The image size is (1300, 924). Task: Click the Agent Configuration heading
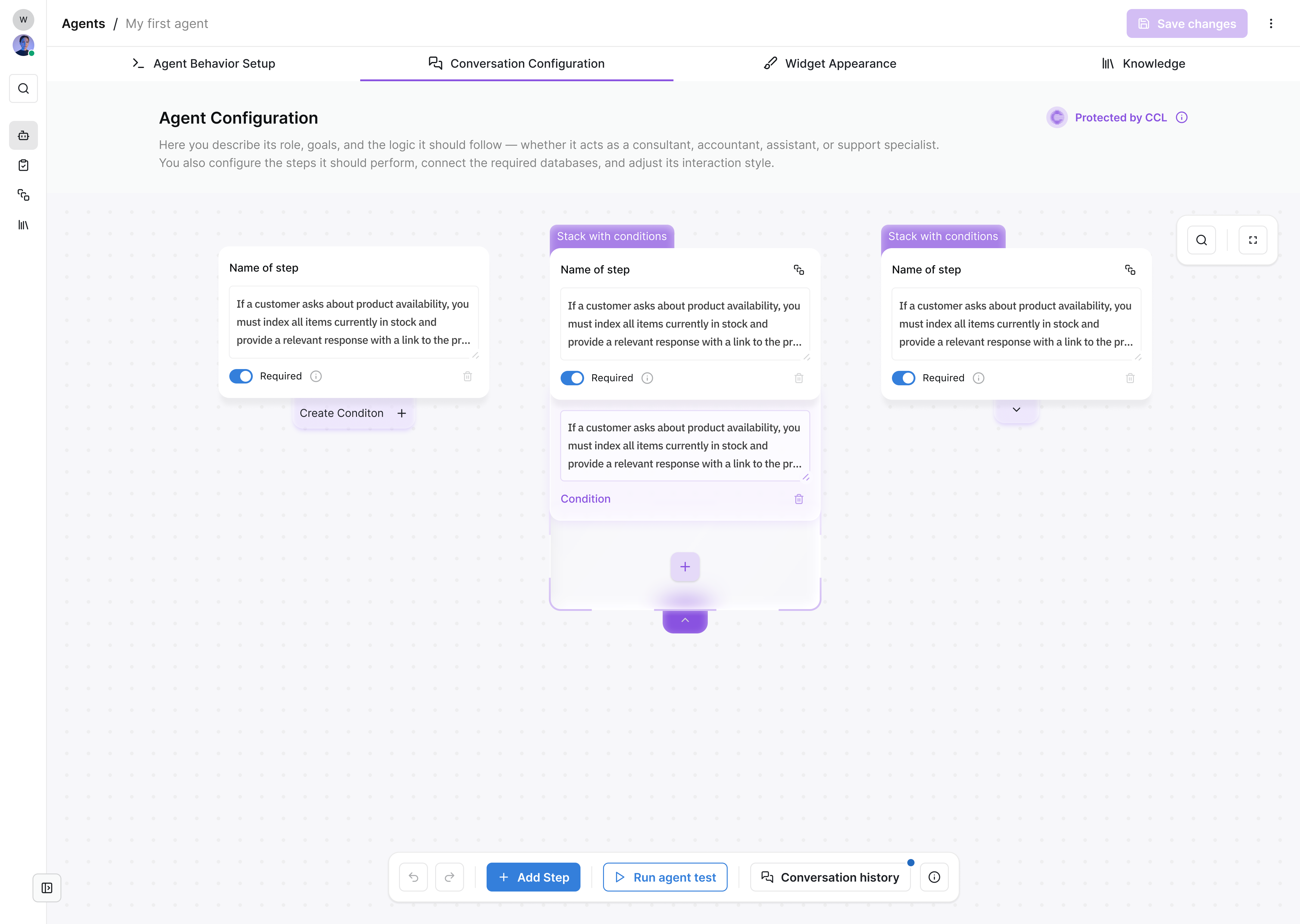click(x=239, y=118)
